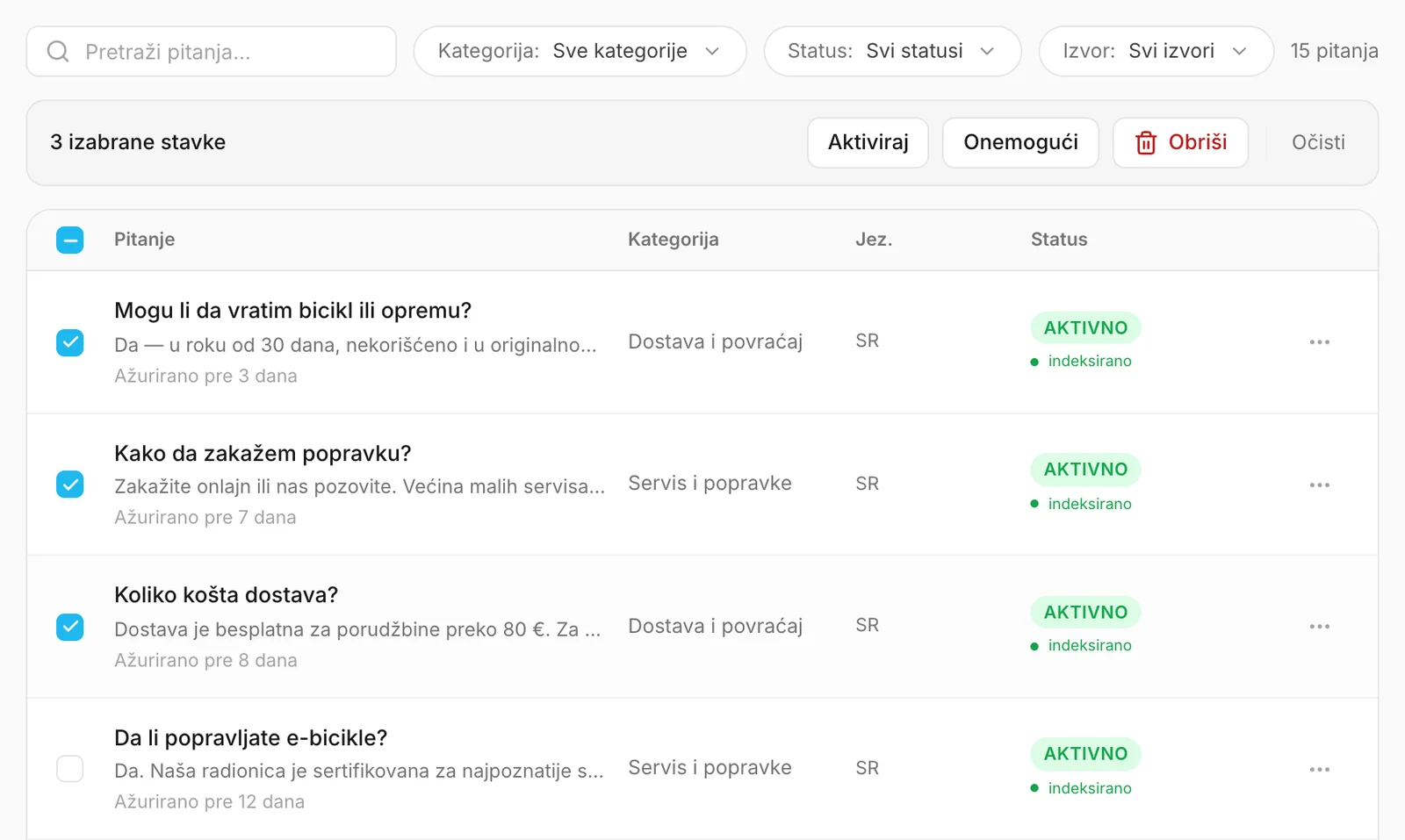Check 'Da li popravljate e-bicikle?' row checkbox
This screenshot has width=1405, height=840.
(70, 769)
